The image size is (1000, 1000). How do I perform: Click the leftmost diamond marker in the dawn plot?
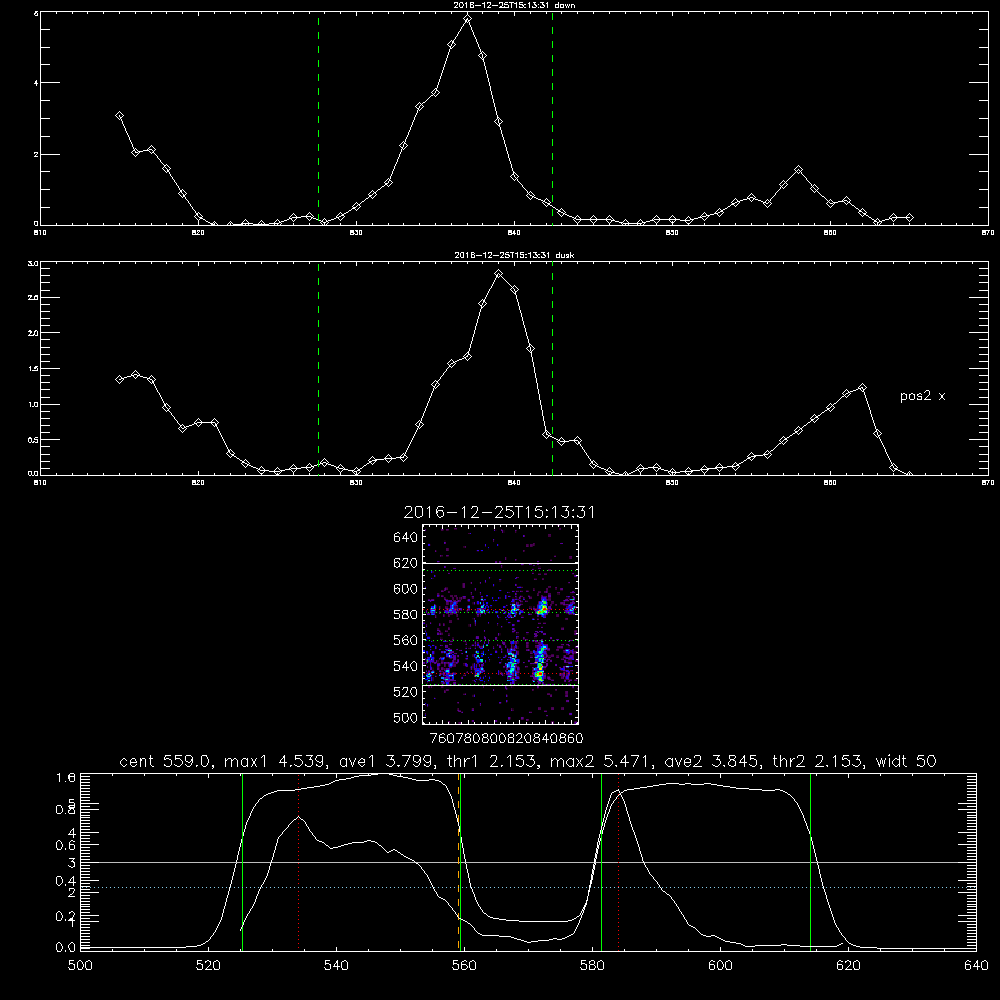[119, 115]
